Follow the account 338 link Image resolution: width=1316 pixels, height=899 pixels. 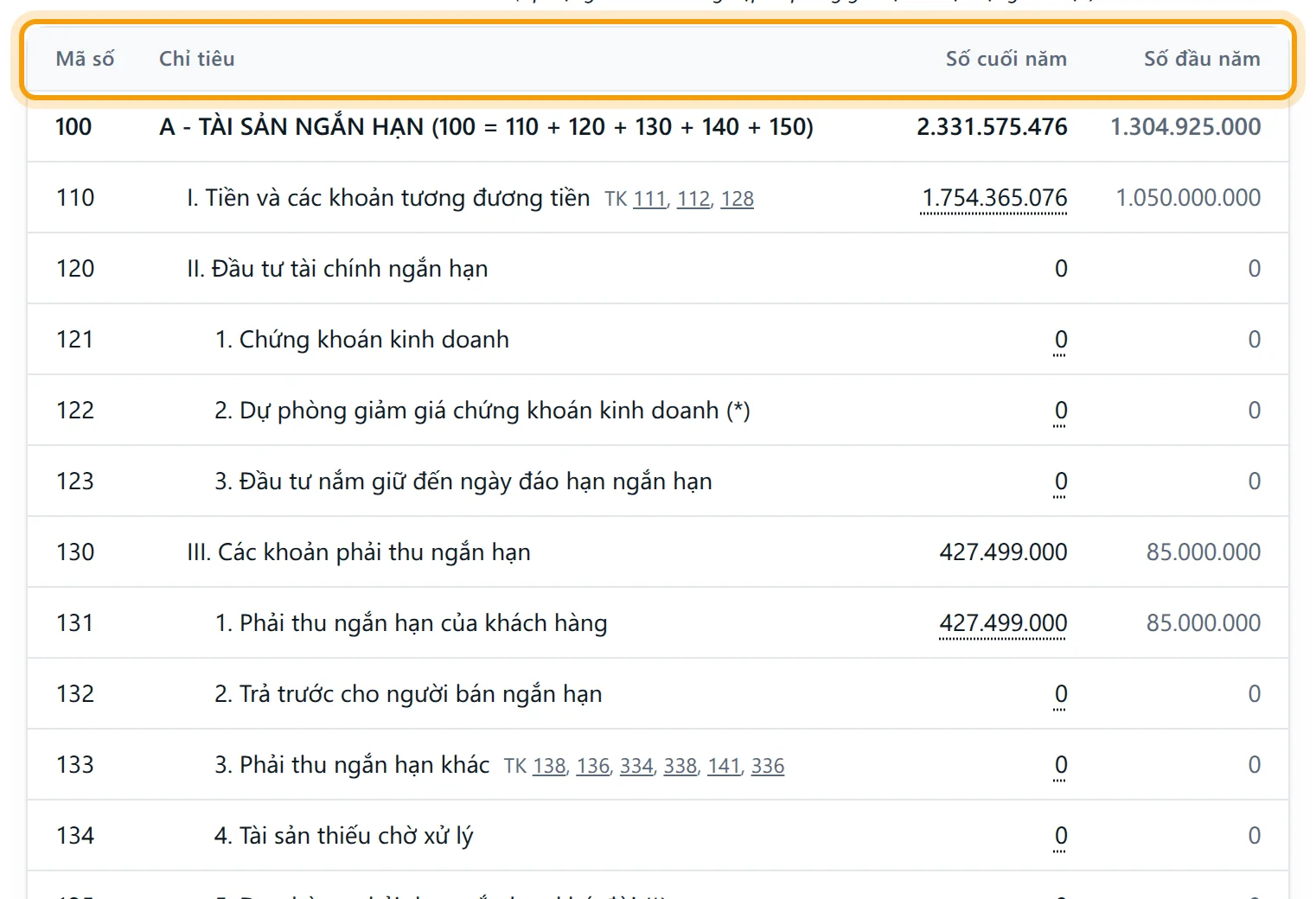click(x=680, y=766)
